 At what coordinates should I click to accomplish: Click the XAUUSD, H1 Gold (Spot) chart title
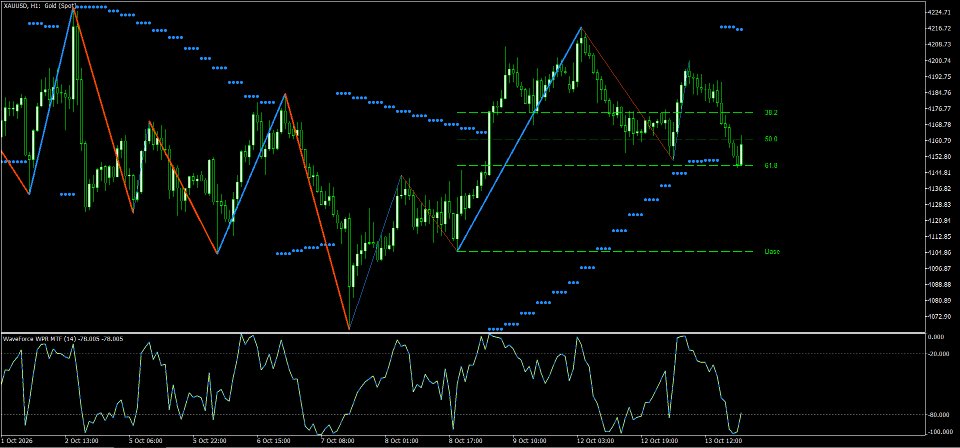(x=40, y=5)
